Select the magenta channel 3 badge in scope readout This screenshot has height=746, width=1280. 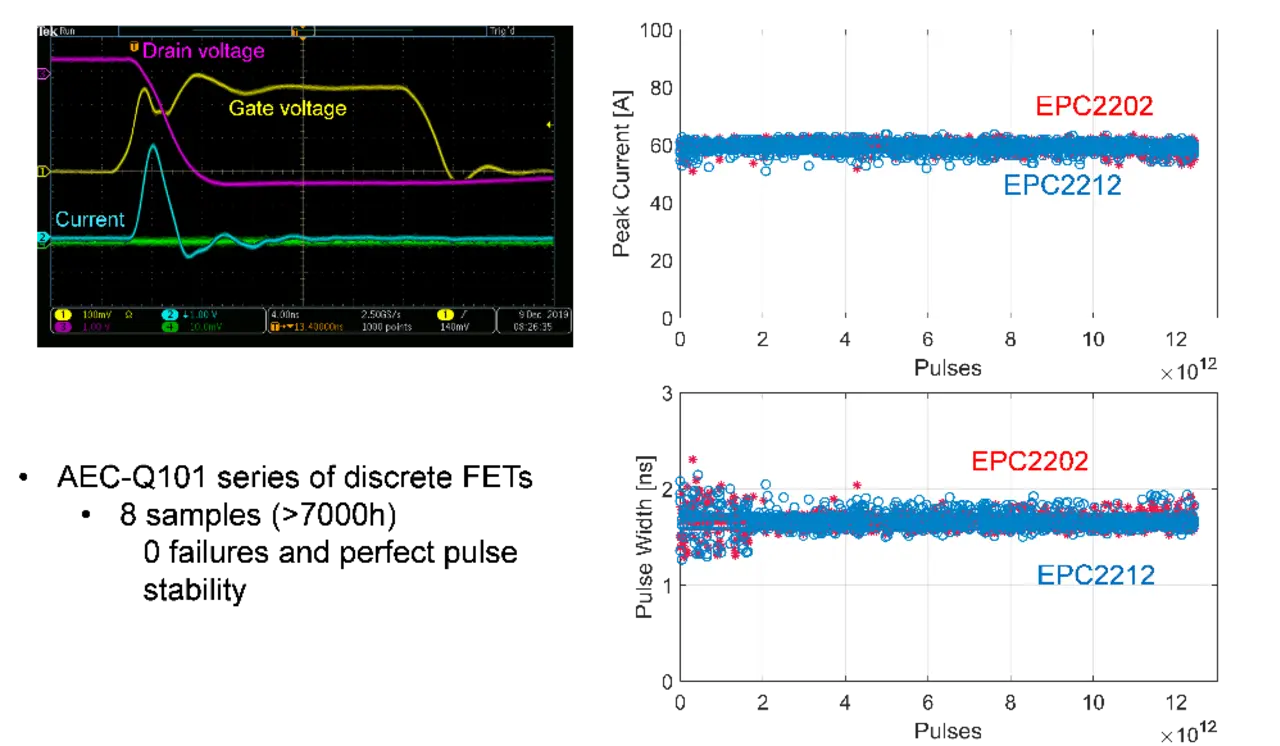[64, 327]
